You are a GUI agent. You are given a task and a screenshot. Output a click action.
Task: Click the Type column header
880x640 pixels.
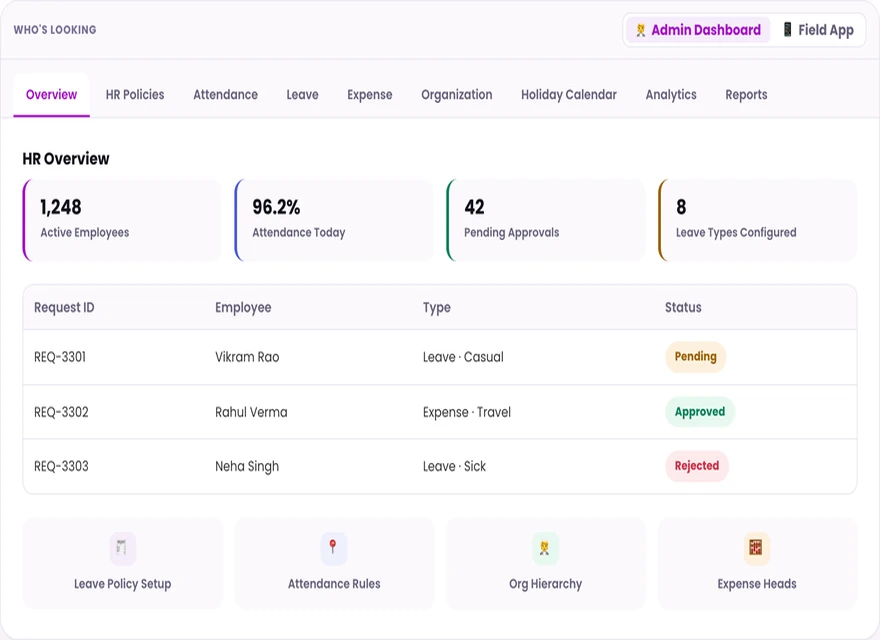(x=437, y=308)
